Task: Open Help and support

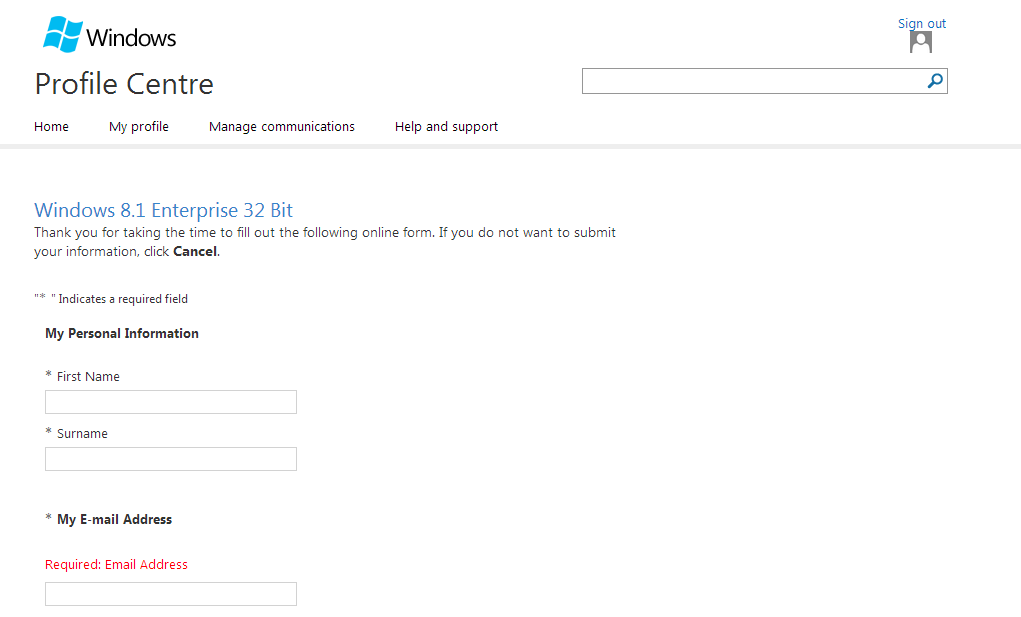Action: (446, 126)
